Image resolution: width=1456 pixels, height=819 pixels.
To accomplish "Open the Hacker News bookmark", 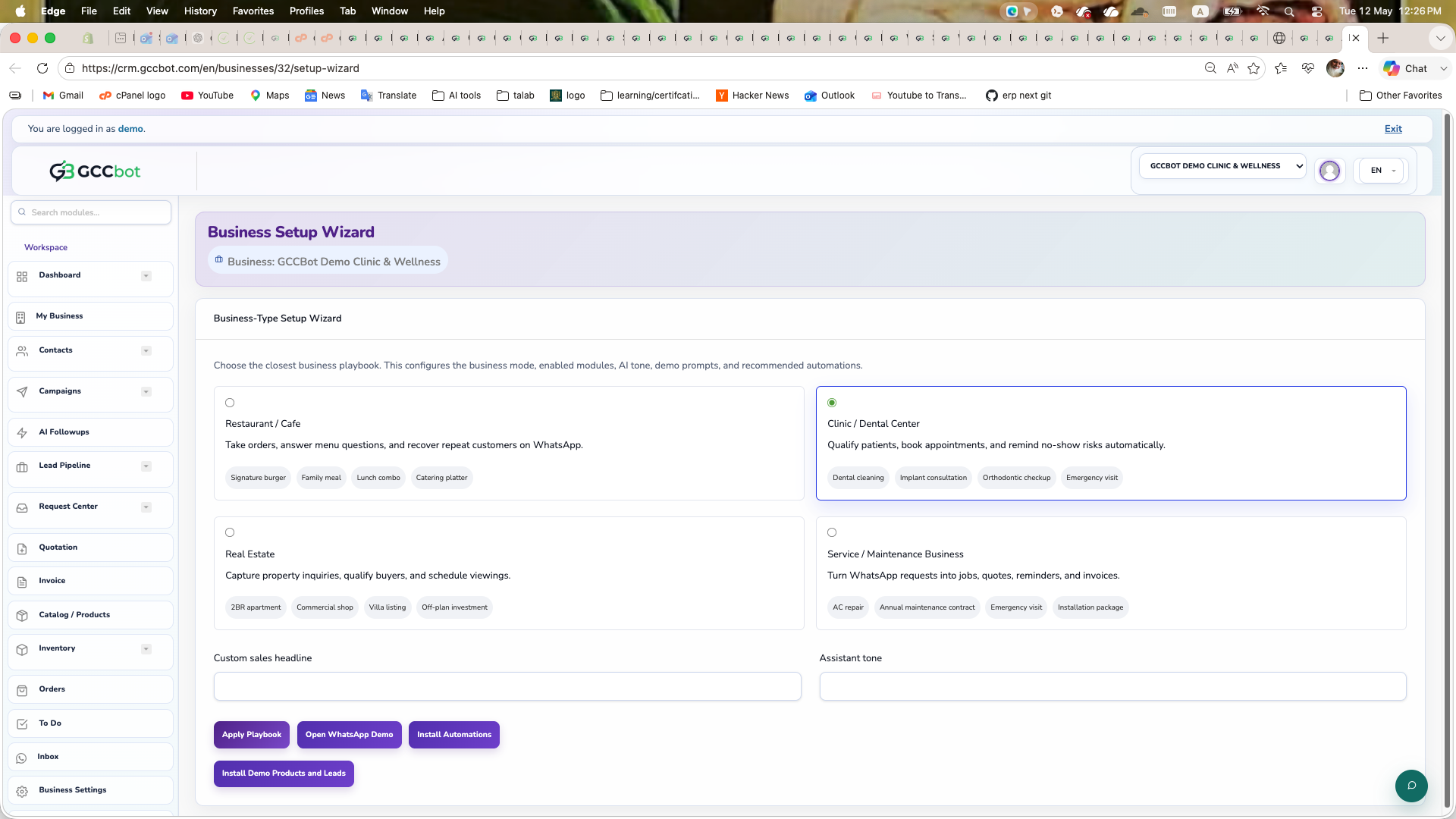I will point(752,96).
